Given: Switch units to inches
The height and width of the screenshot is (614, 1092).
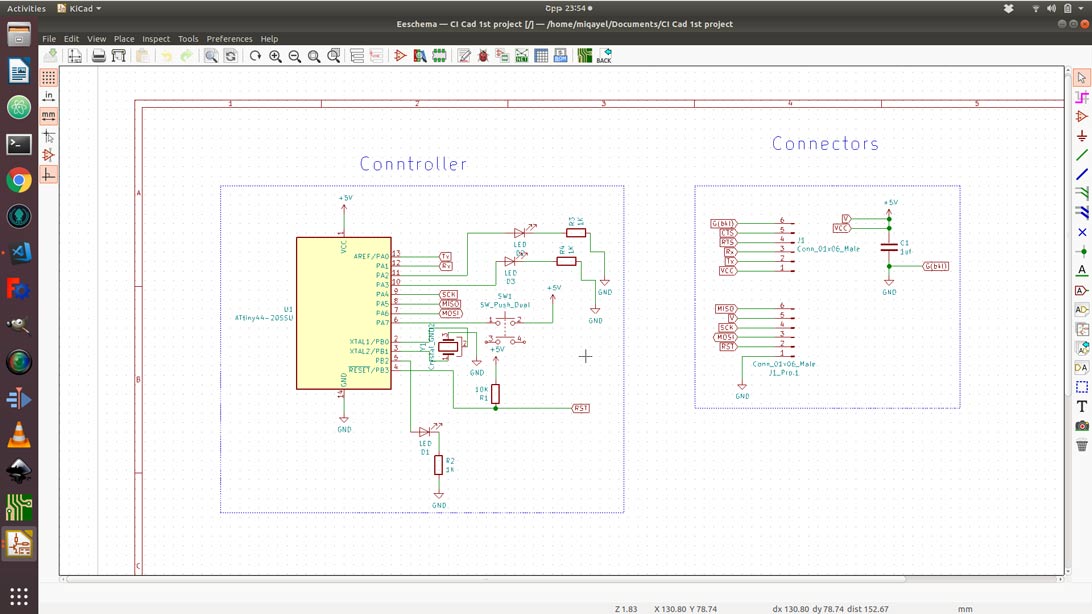Looking at the screenshot, I should (48, 97).
